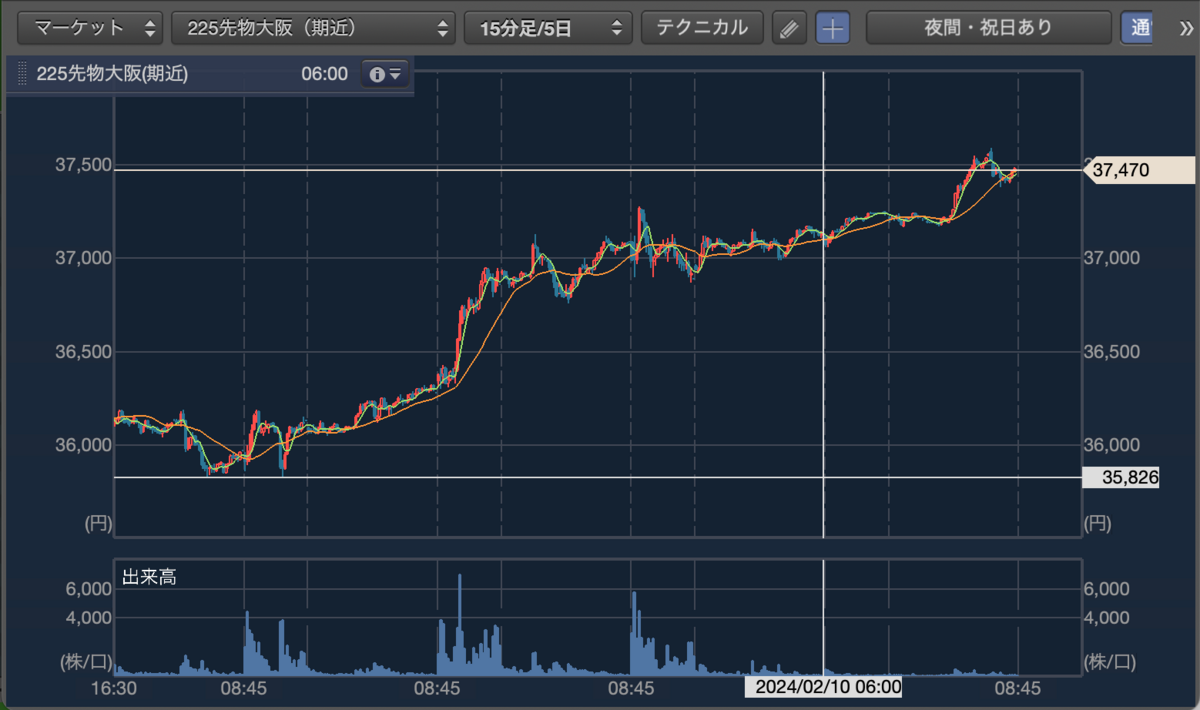Open the 225先物大阪（期近） symbol dropdown
1200x710 pixels.
tap(313, 28)
